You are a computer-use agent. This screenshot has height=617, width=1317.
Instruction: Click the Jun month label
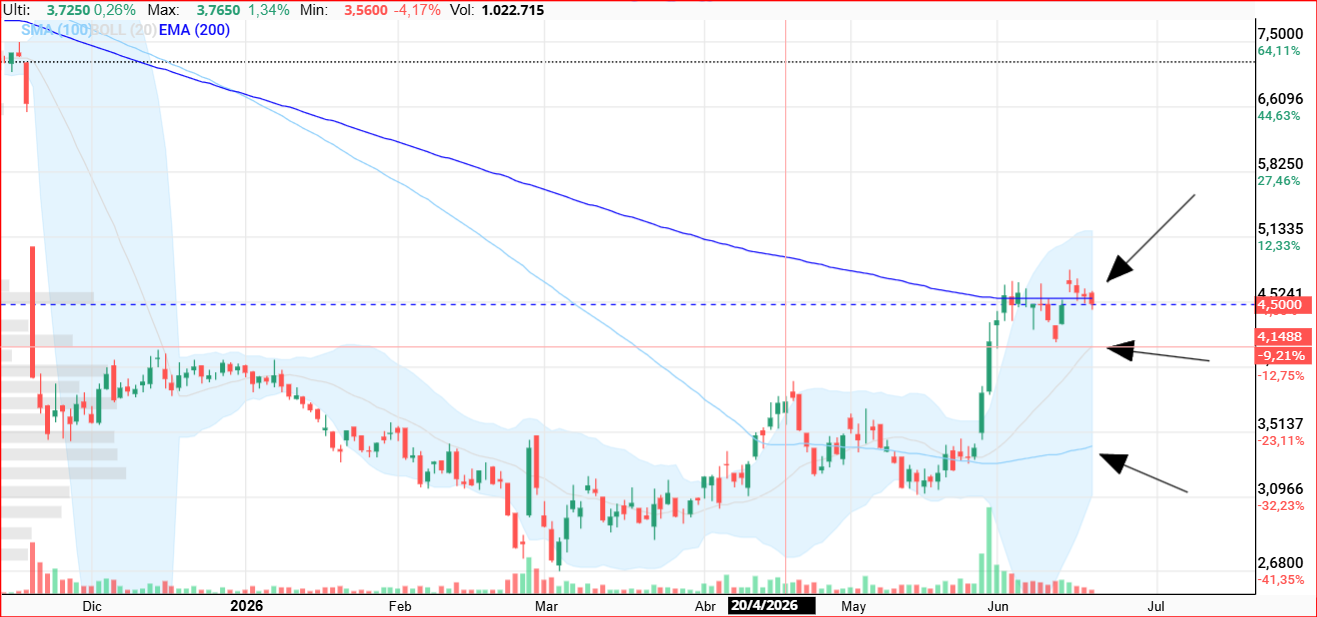[997, 606]
